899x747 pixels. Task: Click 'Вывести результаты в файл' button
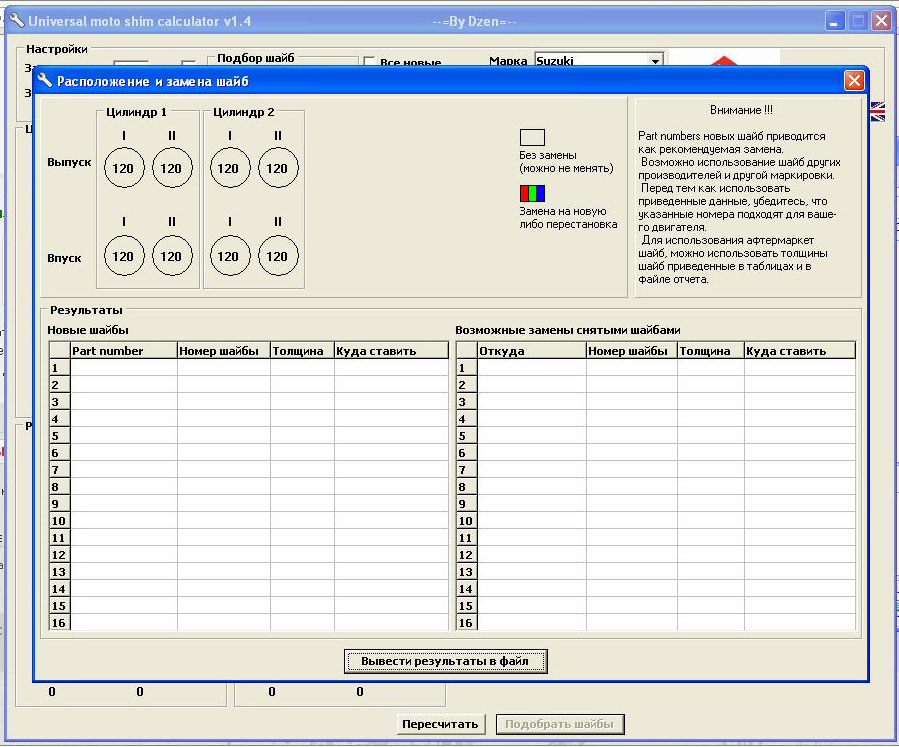(445, 661)
